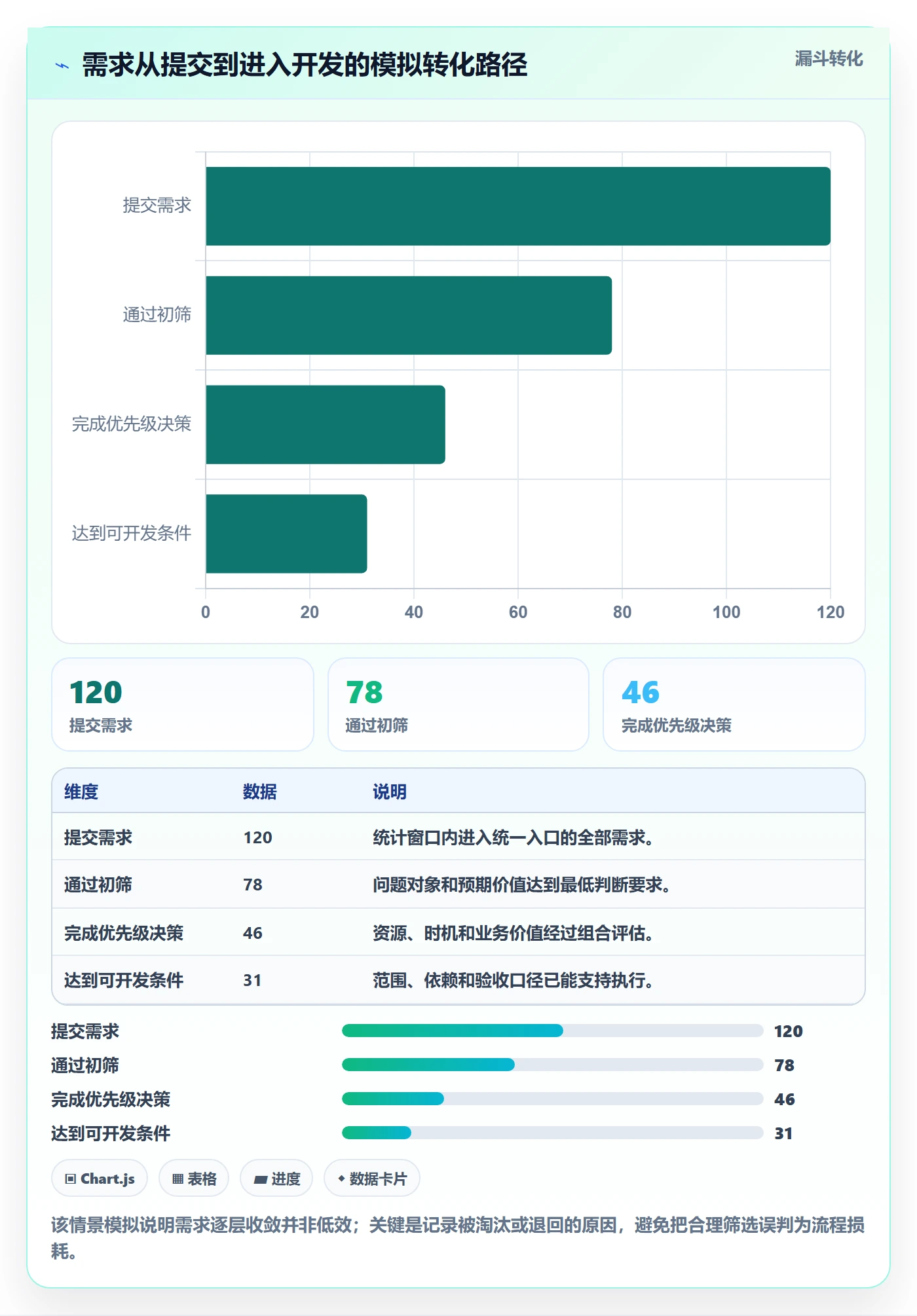Click the 78 通过初筛 stat card
This screenshot has width=917, height=1316.
point(458,704)
